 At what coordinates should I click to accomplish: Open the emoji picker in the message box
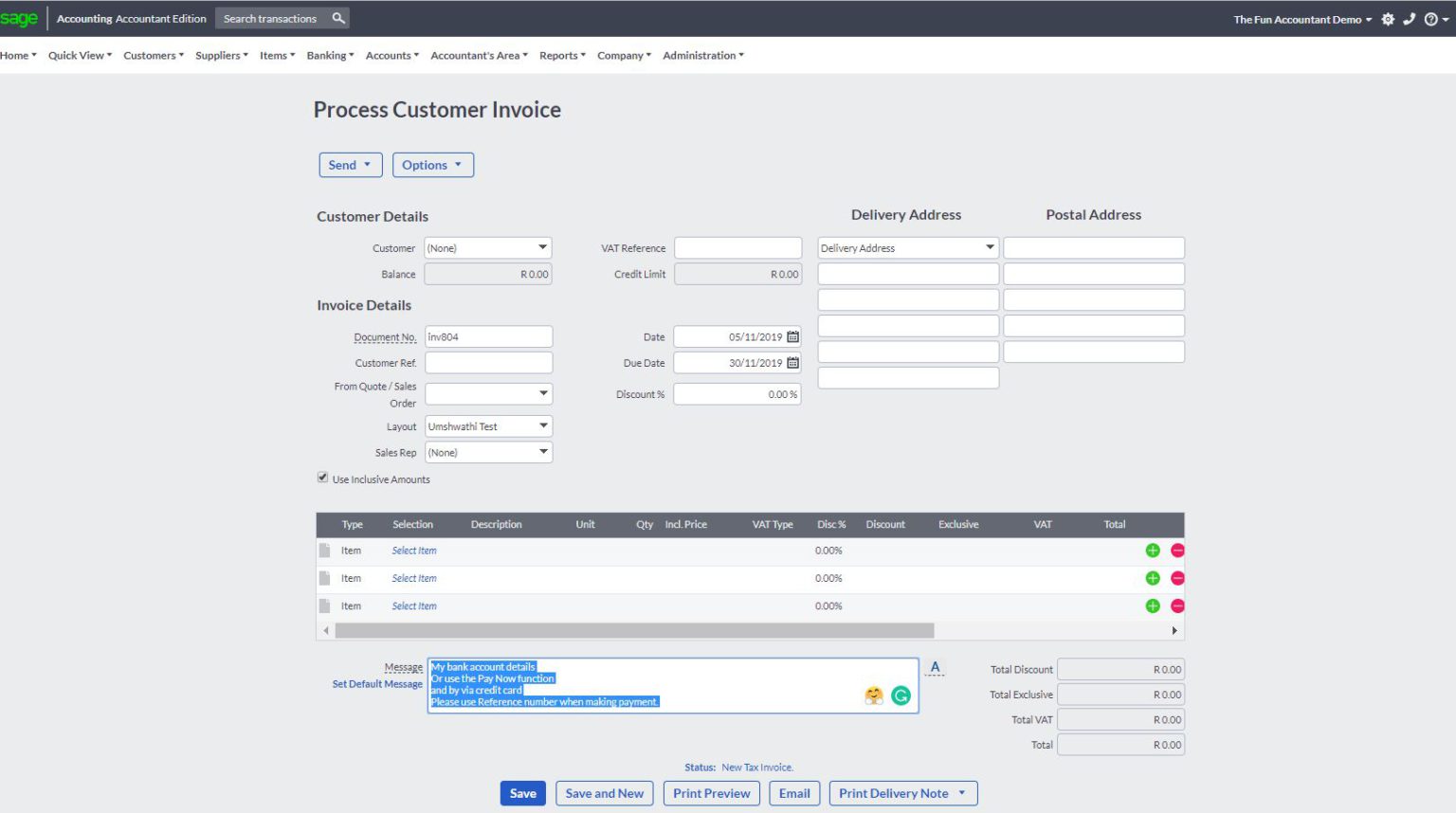(x=872, y=695)
